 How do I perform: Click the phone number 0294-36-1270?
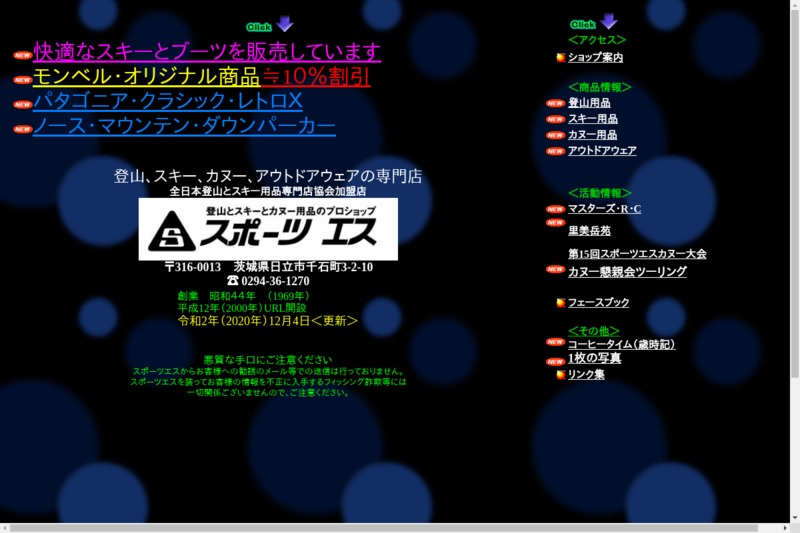pos(275,281)
